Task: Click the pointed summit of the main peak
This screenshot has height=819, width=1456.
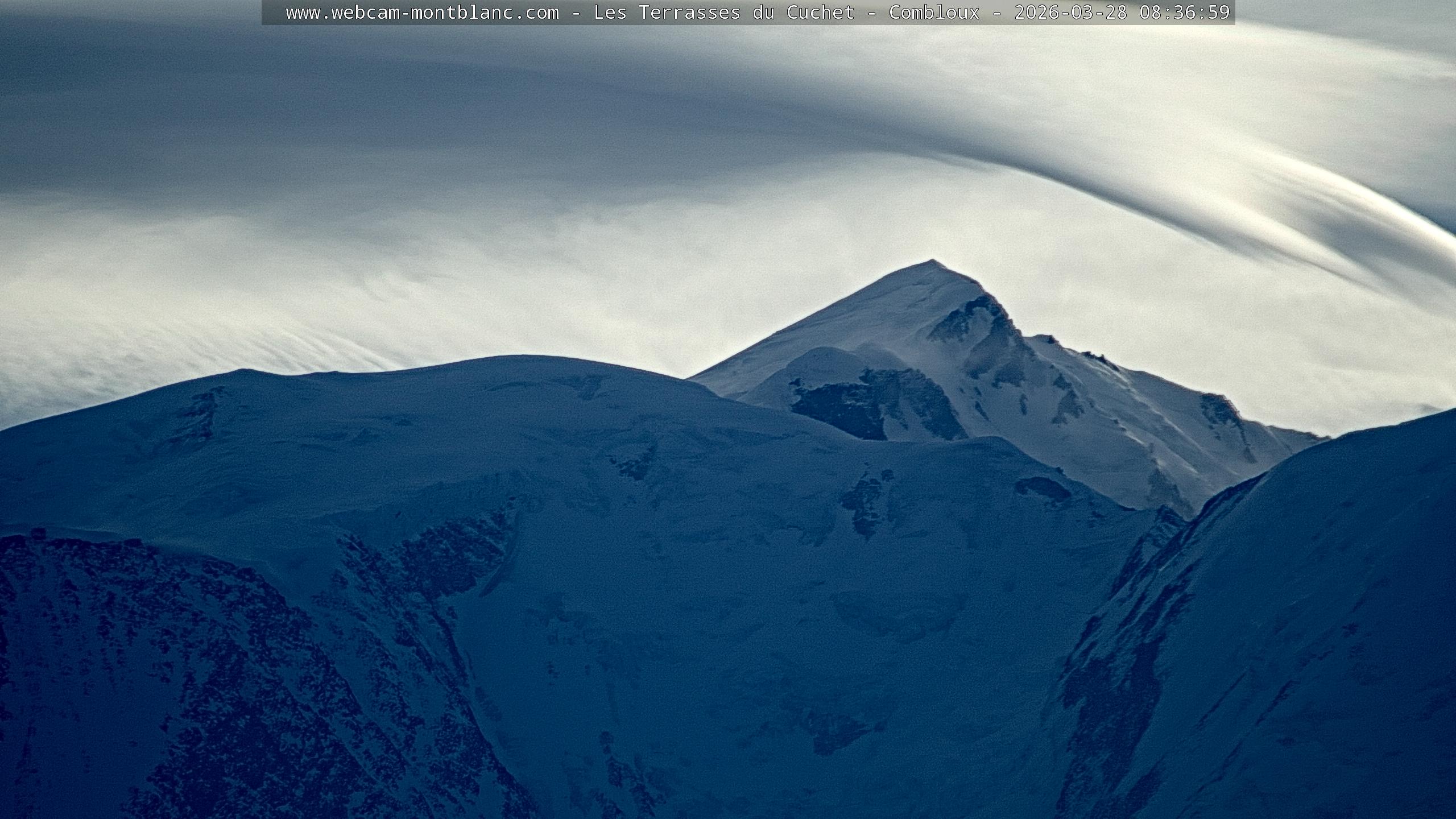Action: click(x=932, y=262)
